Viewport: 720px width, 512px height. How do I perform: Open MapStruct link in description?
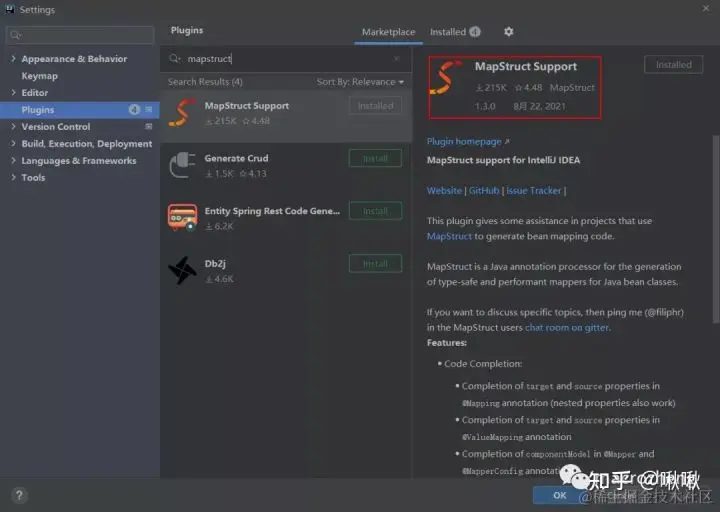449,236
